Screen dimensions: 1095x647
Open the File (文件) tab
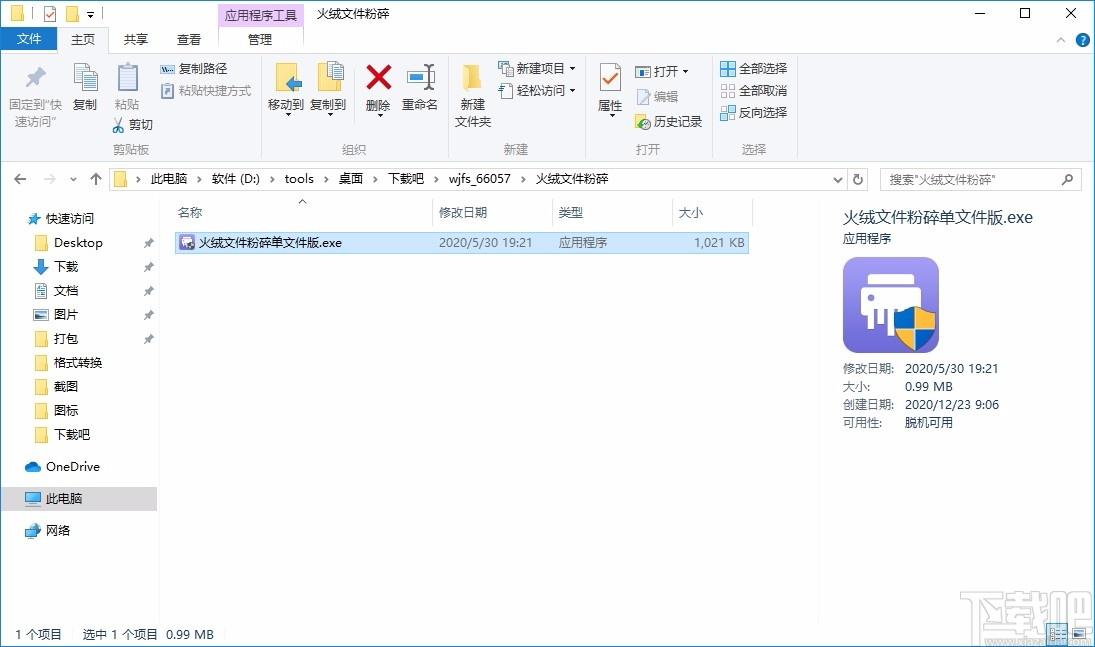pos(29,39)
